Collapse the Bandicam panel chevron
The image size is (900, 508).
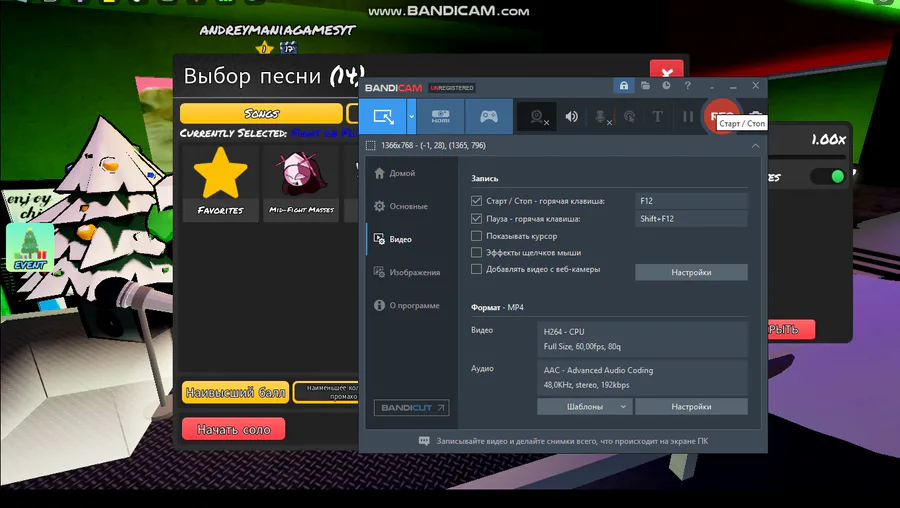tap(755, 146)
